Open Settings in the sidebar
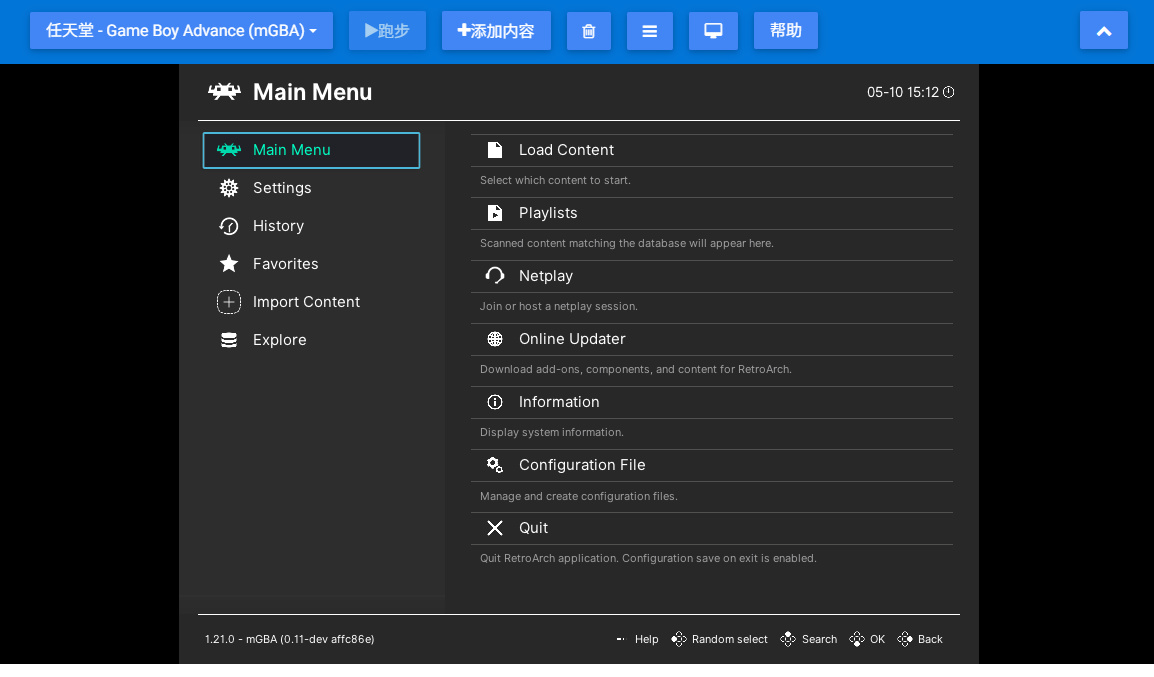Image resolution: width=1154 pixels, height=677 pixels. pyautogui.click(x=311, y=188)
